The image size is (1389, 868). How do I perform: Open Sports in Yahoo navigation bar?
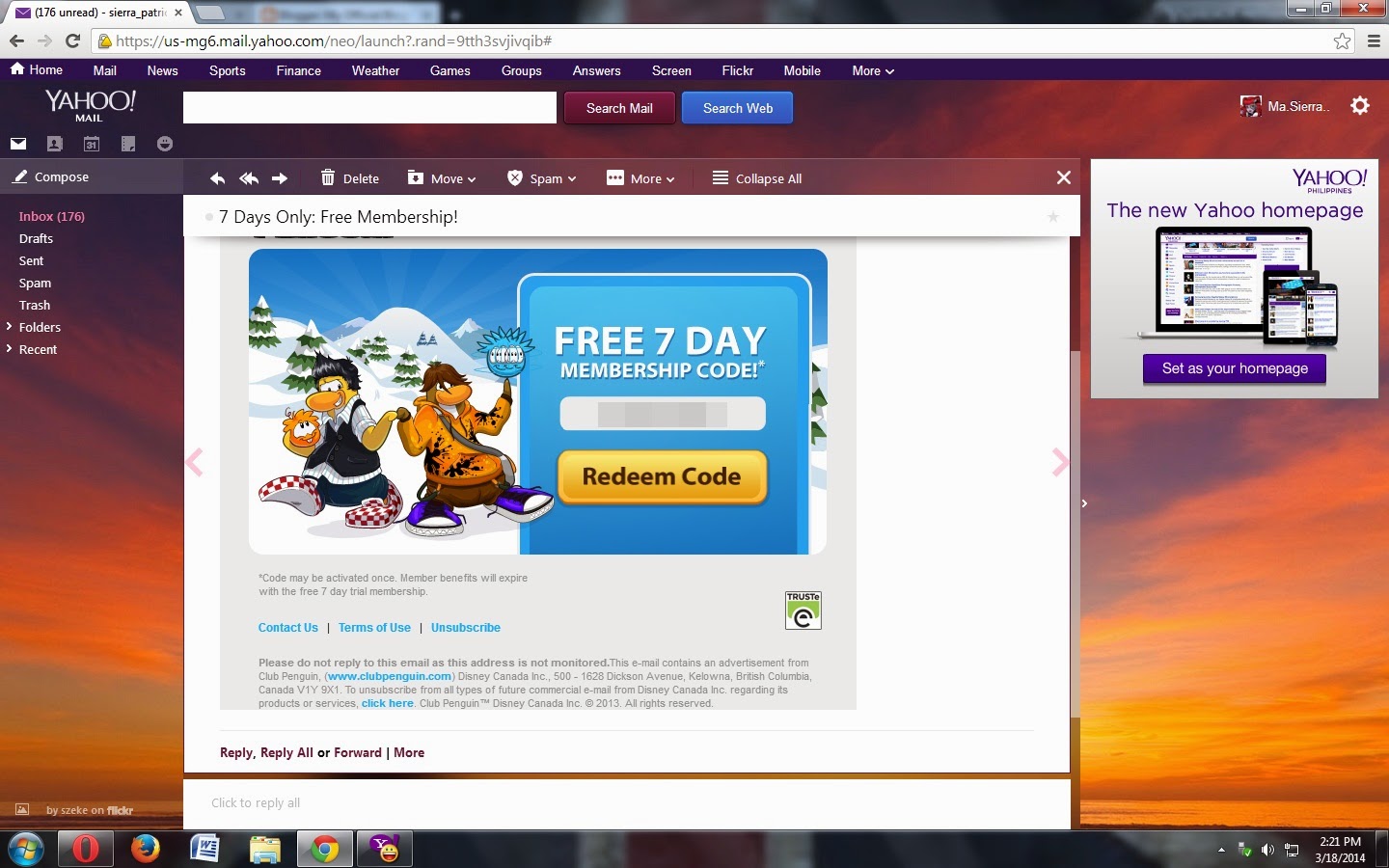coord(228,70)
